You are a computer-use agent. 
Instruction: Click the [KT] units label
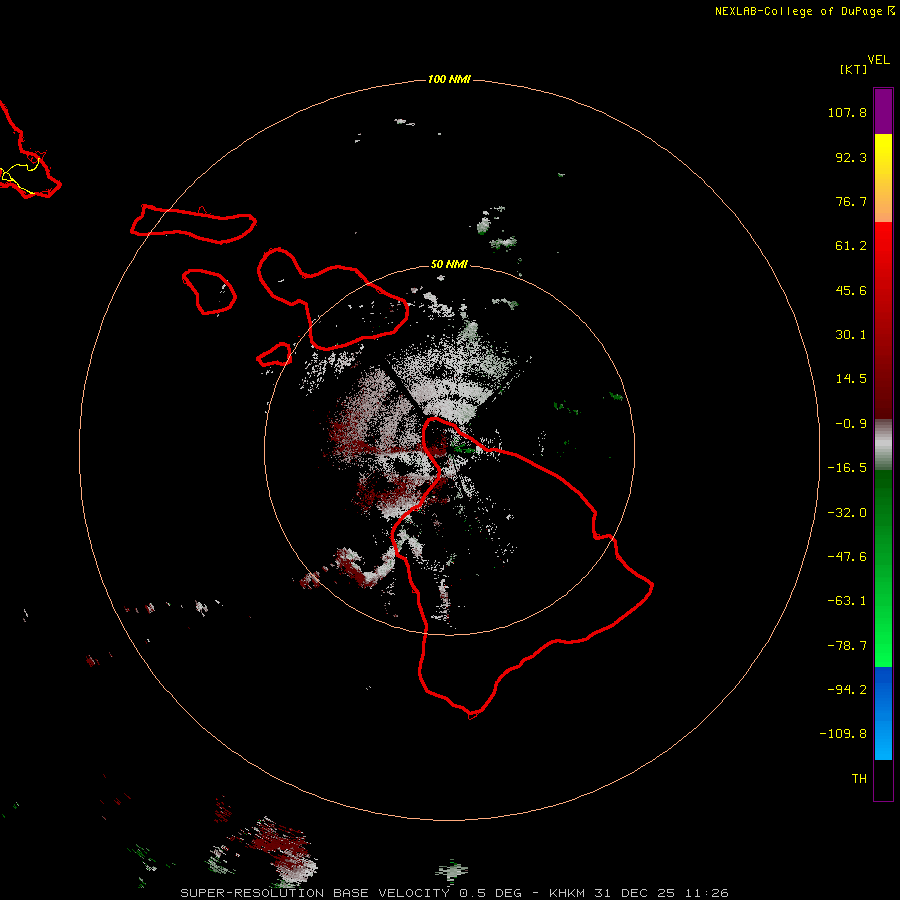click(x=854, y=69)
